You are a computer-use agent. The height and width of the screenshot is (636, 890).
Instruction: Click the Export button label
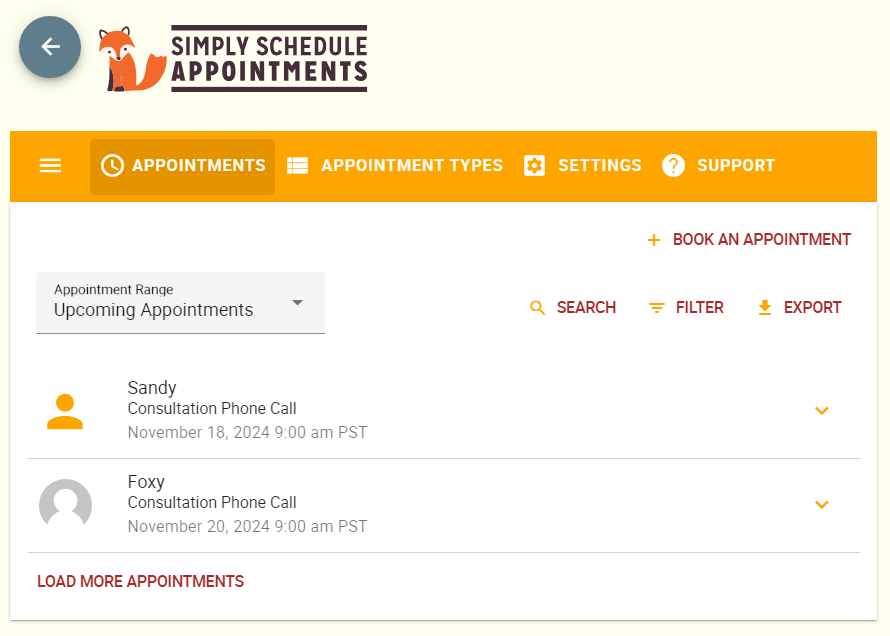click(x=812, y=308)
